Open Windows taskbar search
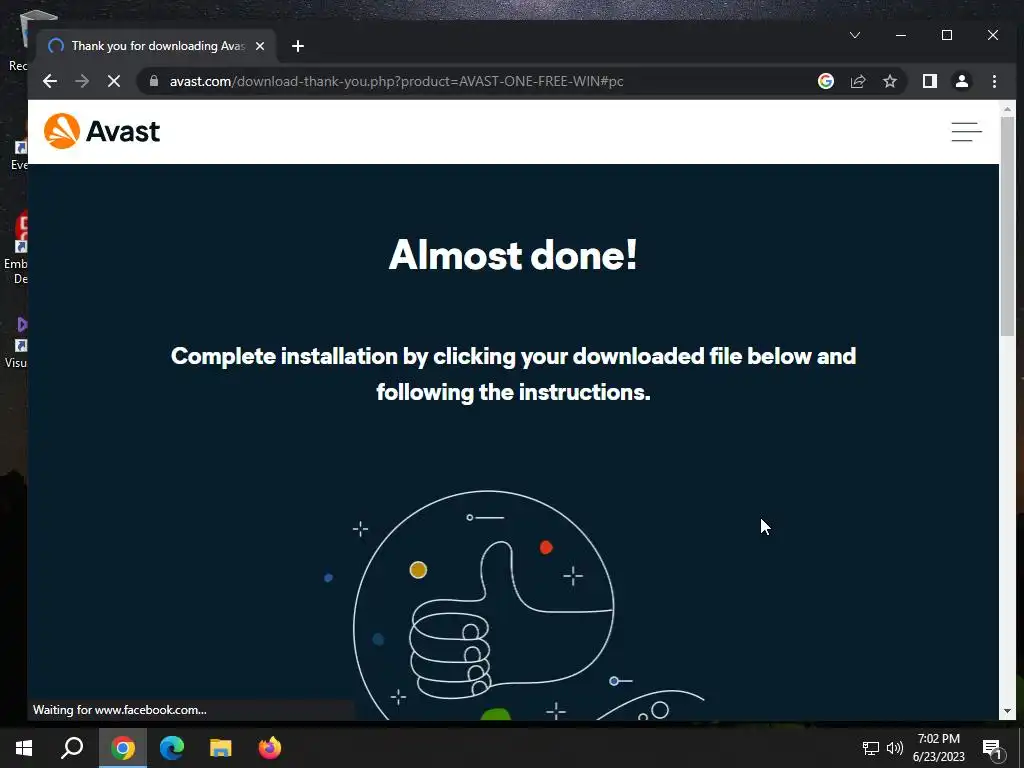Screen dimensions: 1024x768 coord(72,748)
